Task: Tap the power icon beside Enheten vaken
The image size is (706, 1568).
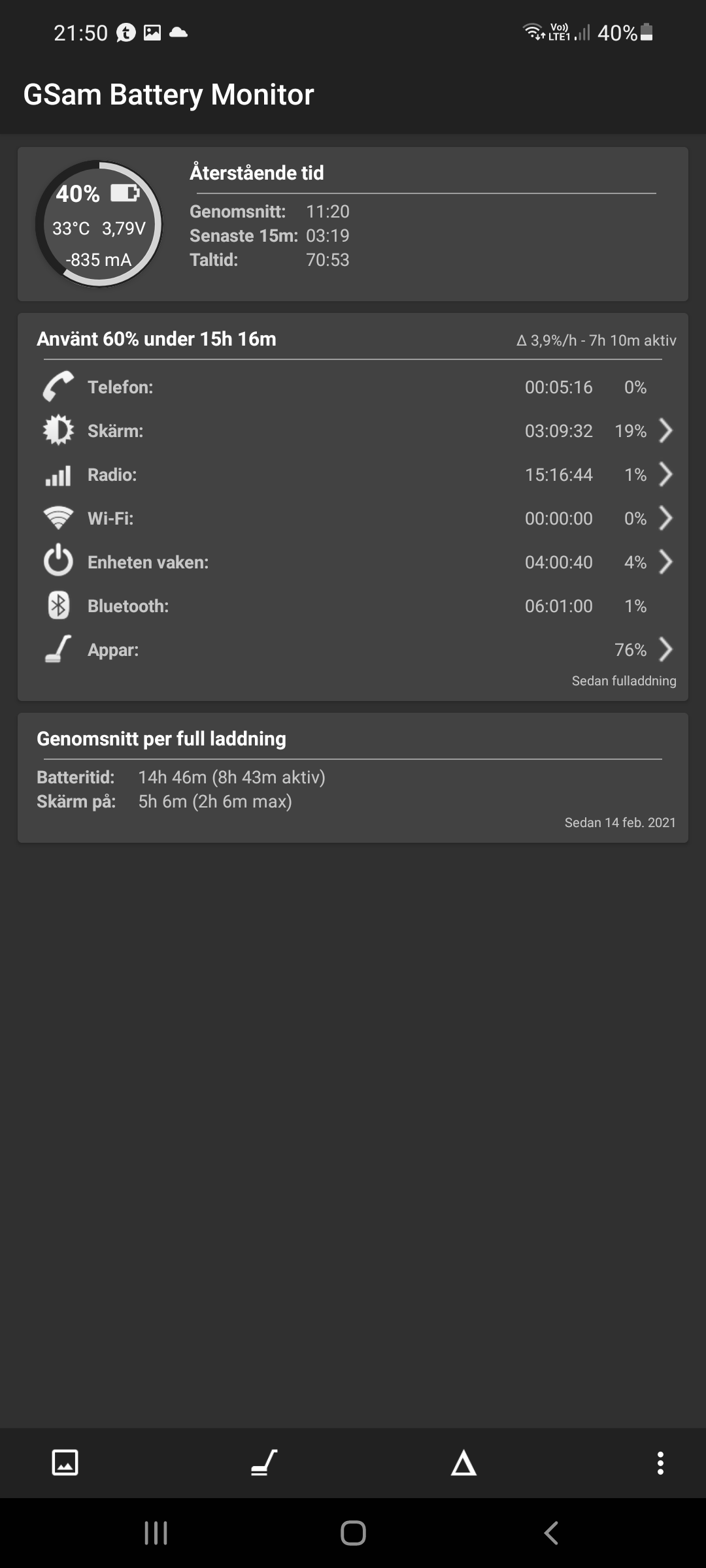Action: [58, 562]
